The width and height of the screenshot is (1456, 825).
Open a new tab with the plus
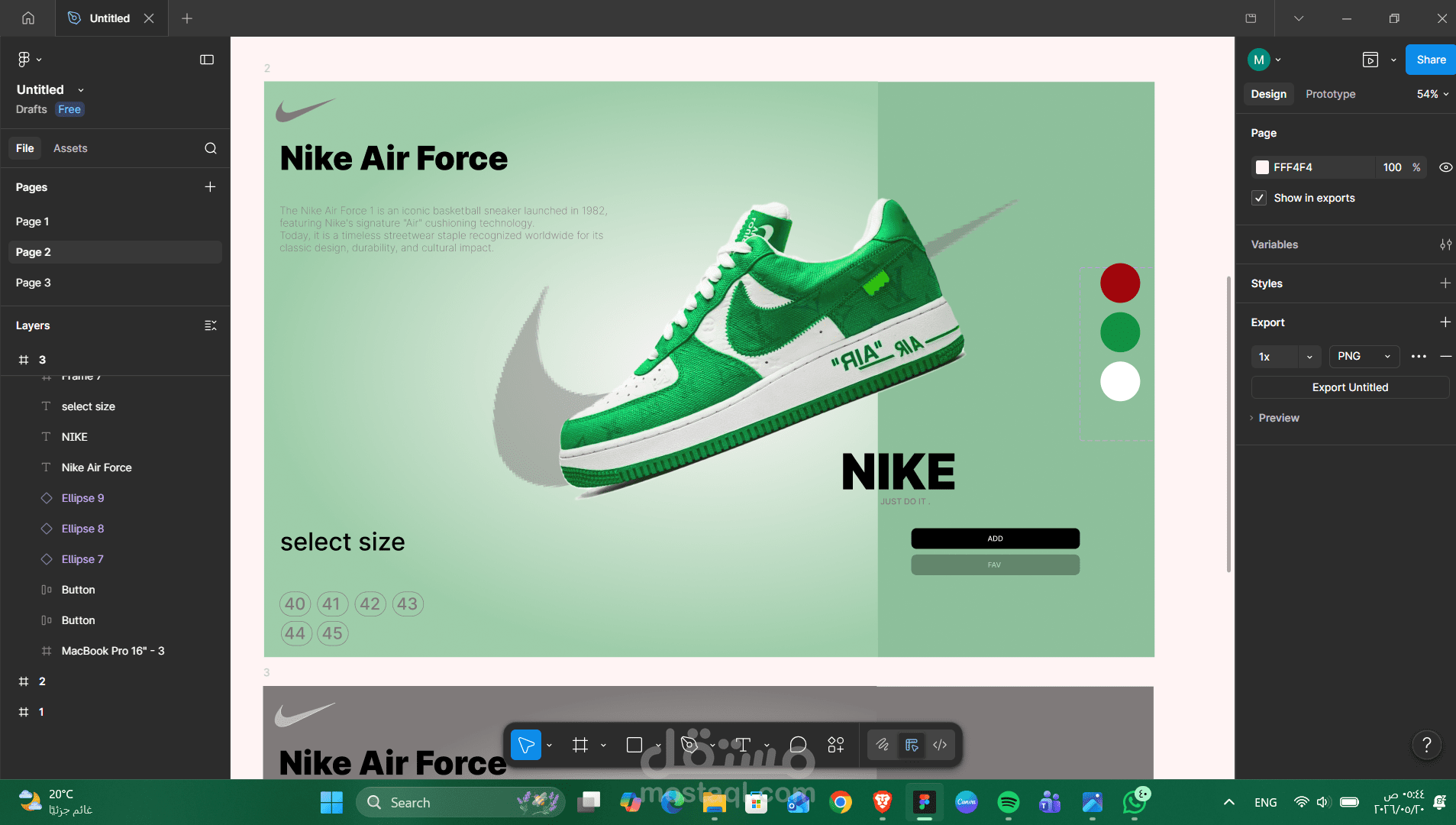click(187, 18)
